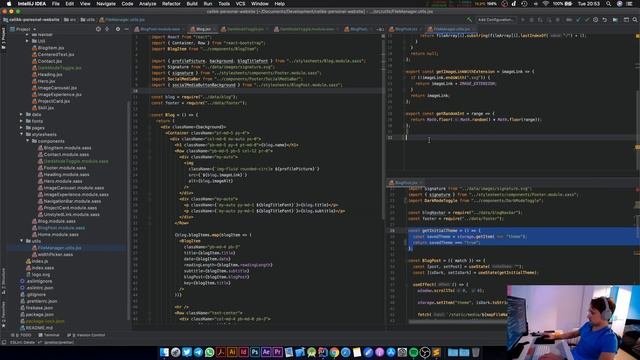Expand the fonts folder
The height and width of the screenshot is (360, 640).
pyautogui.click(x=21, y=121)
